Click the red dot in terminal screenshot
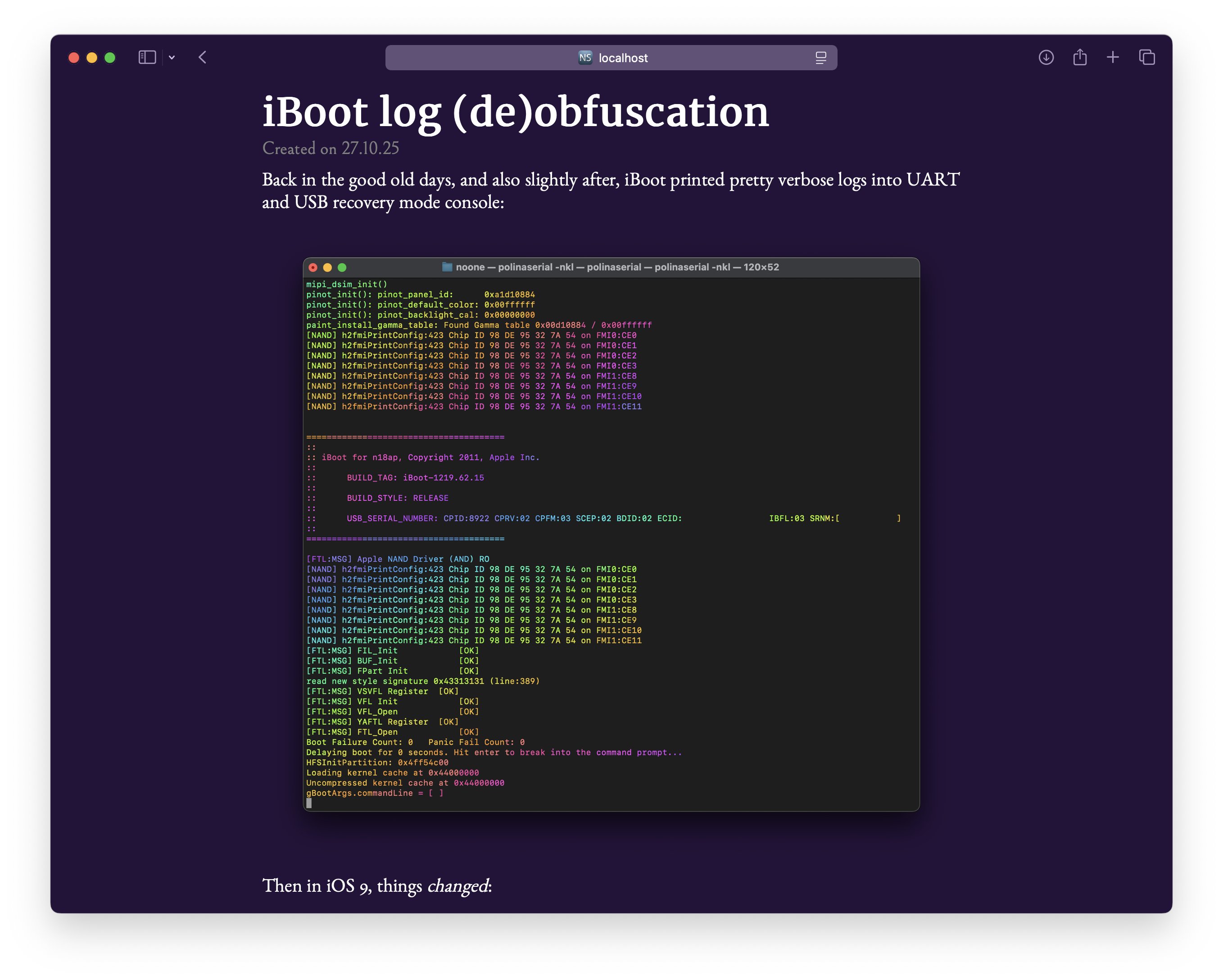The width and height of the screenshot is (1223, 980). [313, 267]
